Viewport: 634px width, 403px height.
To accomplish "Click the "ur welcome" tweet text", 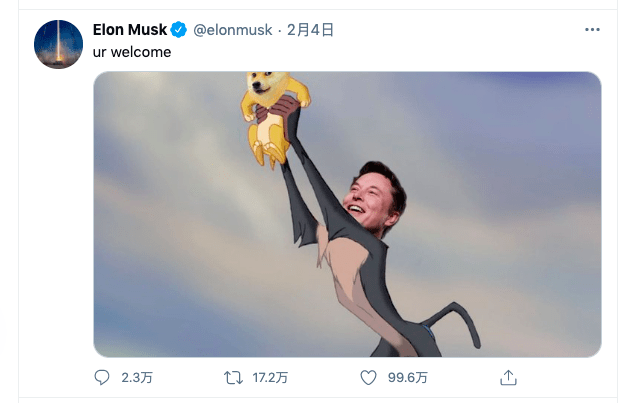I will pyautogui.click(x=132, y=52).
